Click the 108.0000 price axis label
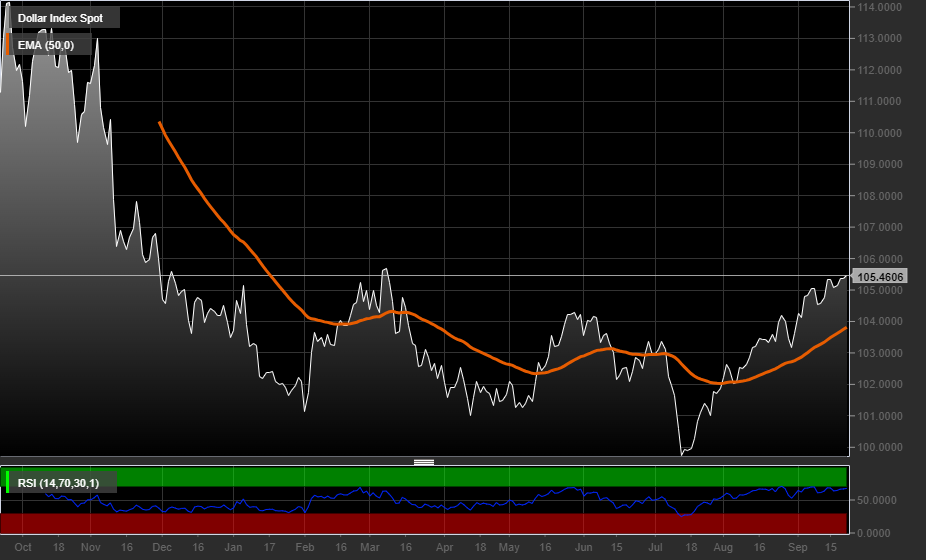 point(879,196)
